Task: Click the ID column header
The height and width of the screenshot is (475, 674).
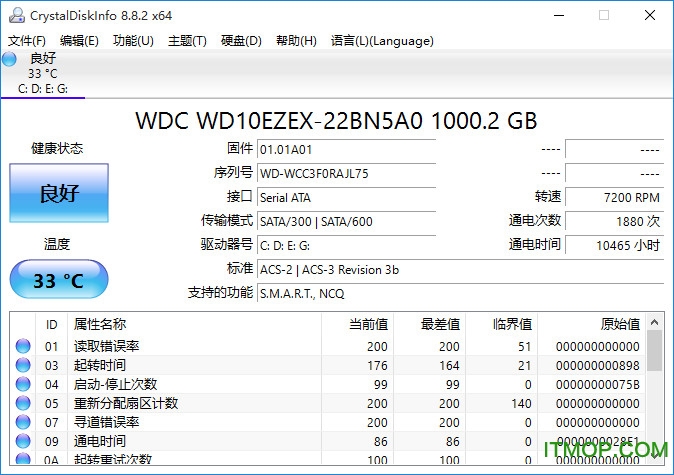Action: [51, 325]
